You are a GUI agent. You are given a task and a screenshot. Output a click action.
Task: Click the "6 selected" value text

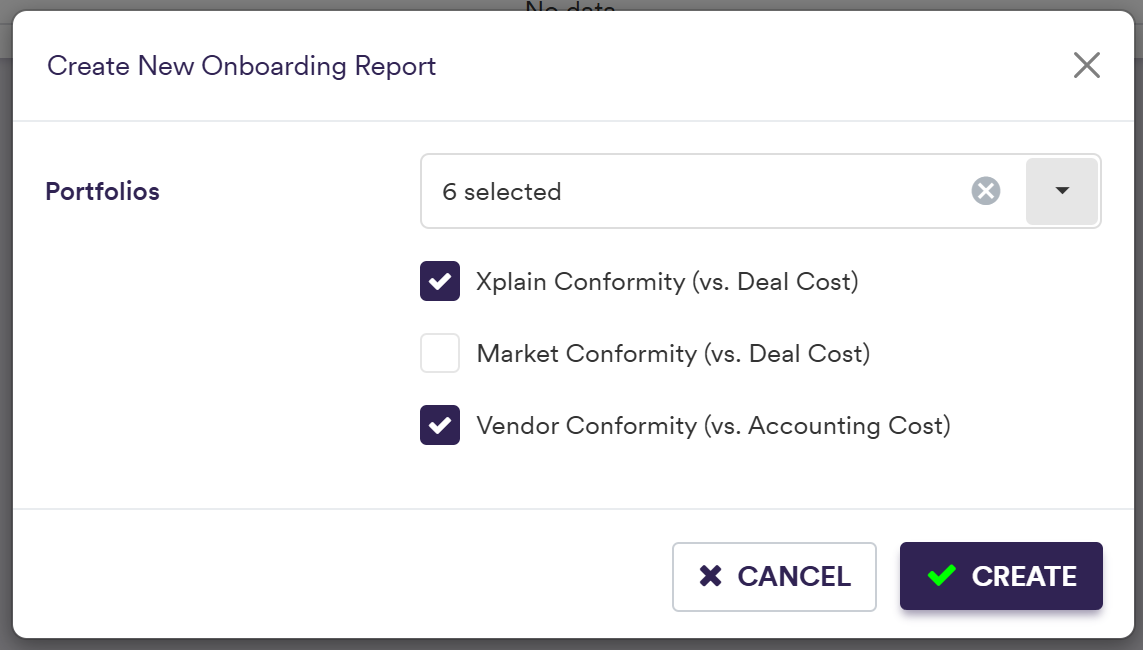point(501,191)
